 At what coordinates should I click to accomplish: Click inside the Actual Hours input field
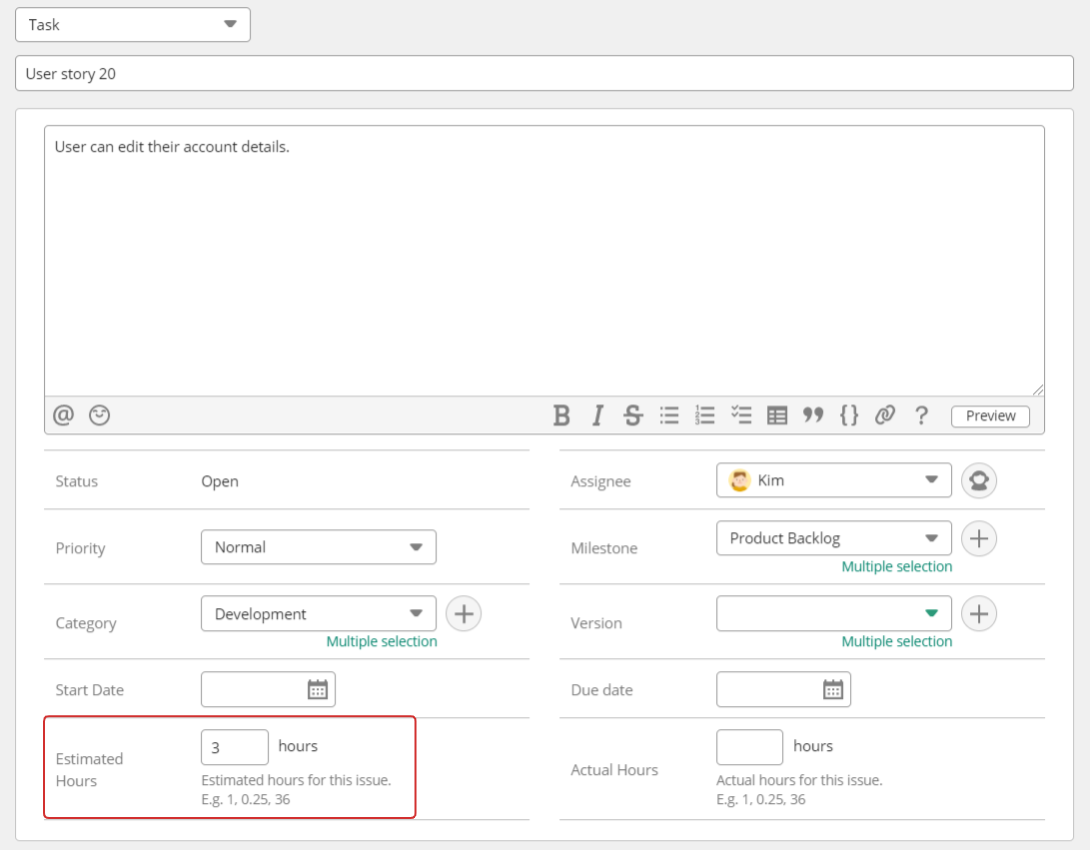click(x=749, y=746)
